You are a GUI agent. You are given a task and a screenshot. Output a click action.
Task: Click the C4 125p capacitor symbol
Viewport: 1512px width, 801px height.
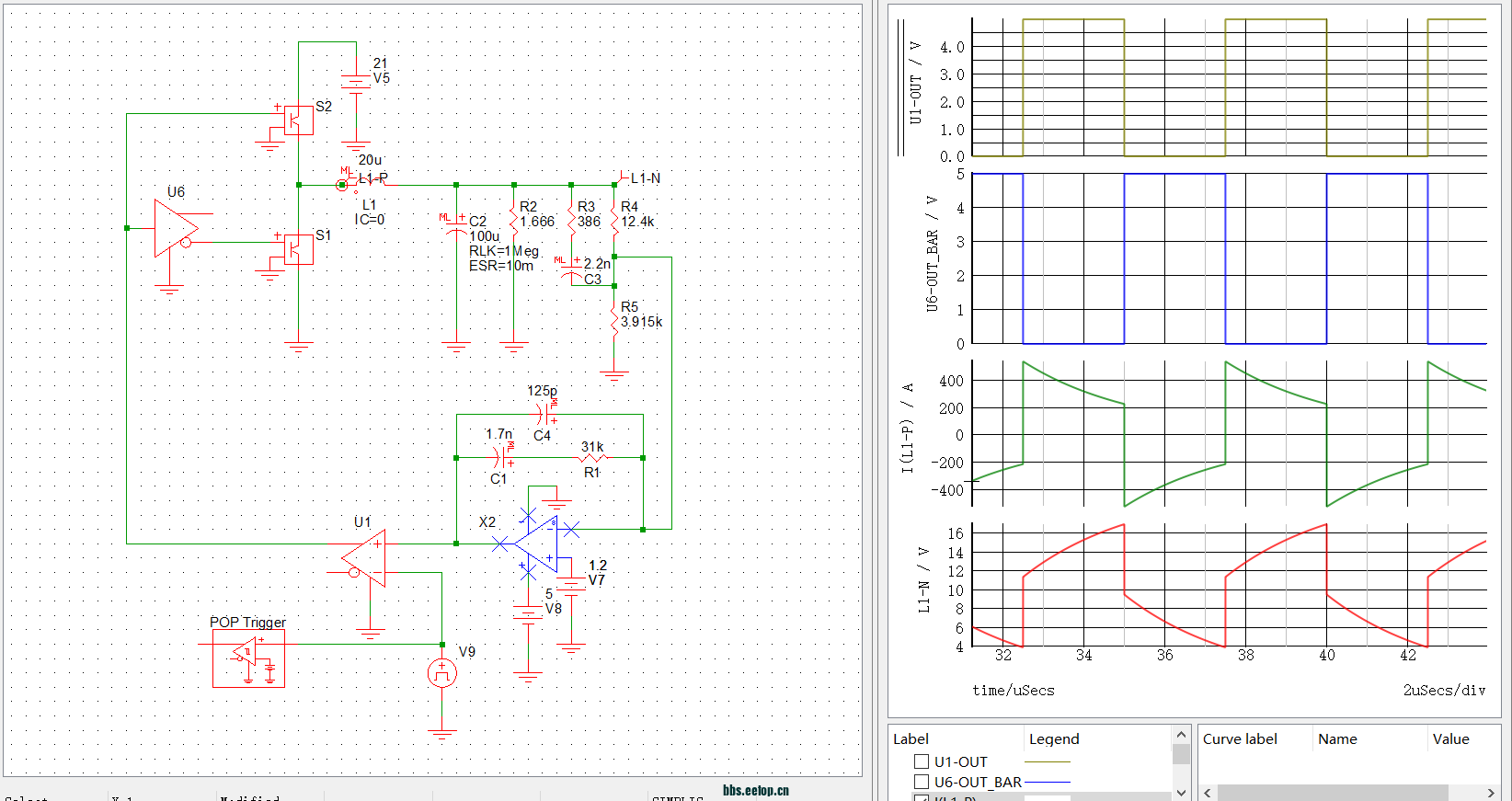tap(543, 415)
